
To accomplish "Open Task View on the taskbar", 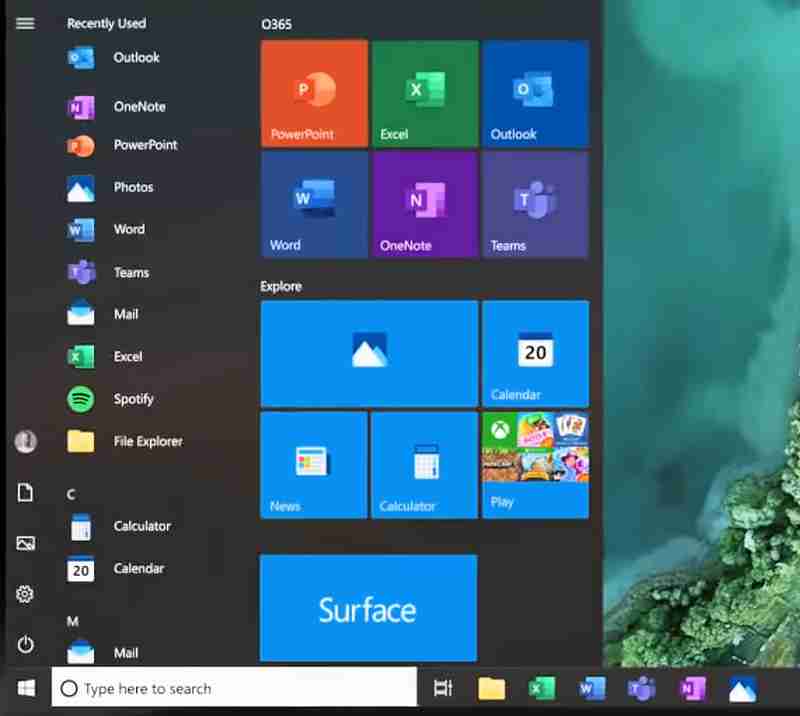I will [443, 688].
